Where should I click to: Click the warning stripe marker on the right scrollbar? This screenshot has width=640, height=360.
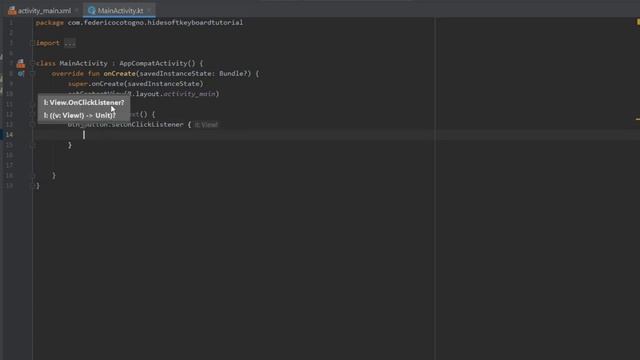coord(638,119)
